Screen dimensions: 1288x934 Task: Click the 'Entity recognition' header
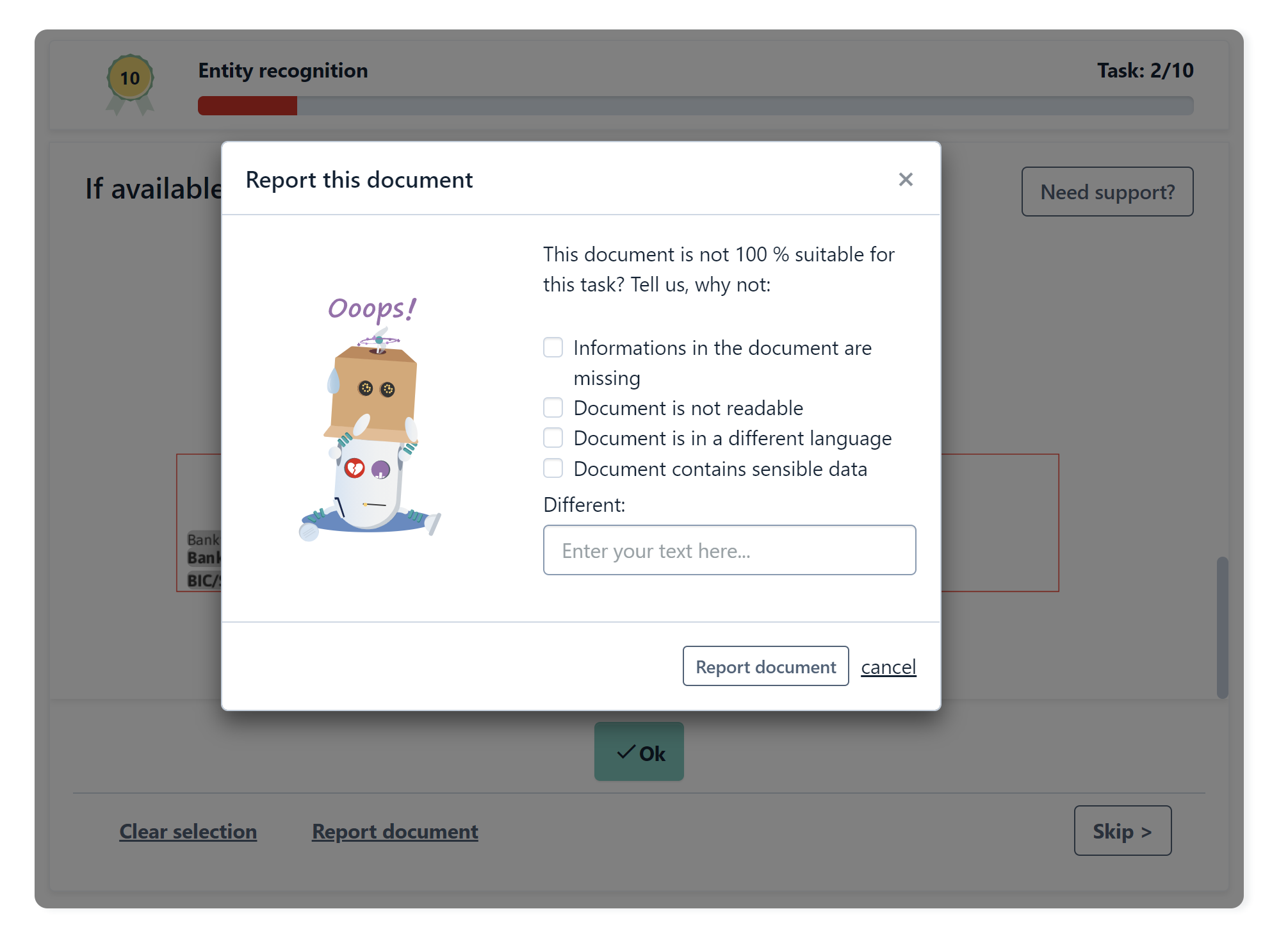(x=283, y=70)
